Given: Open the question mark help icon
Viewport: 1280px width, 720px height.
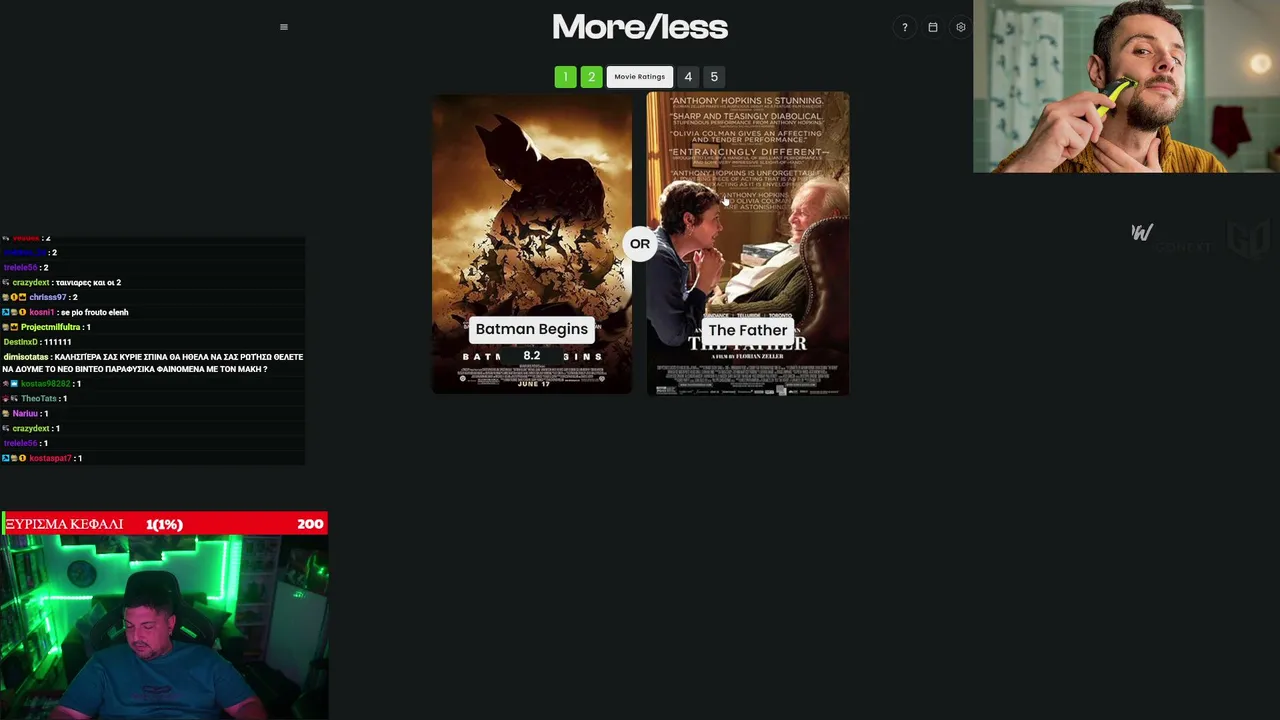Looking at the screenshot, I should coord(905,27).
